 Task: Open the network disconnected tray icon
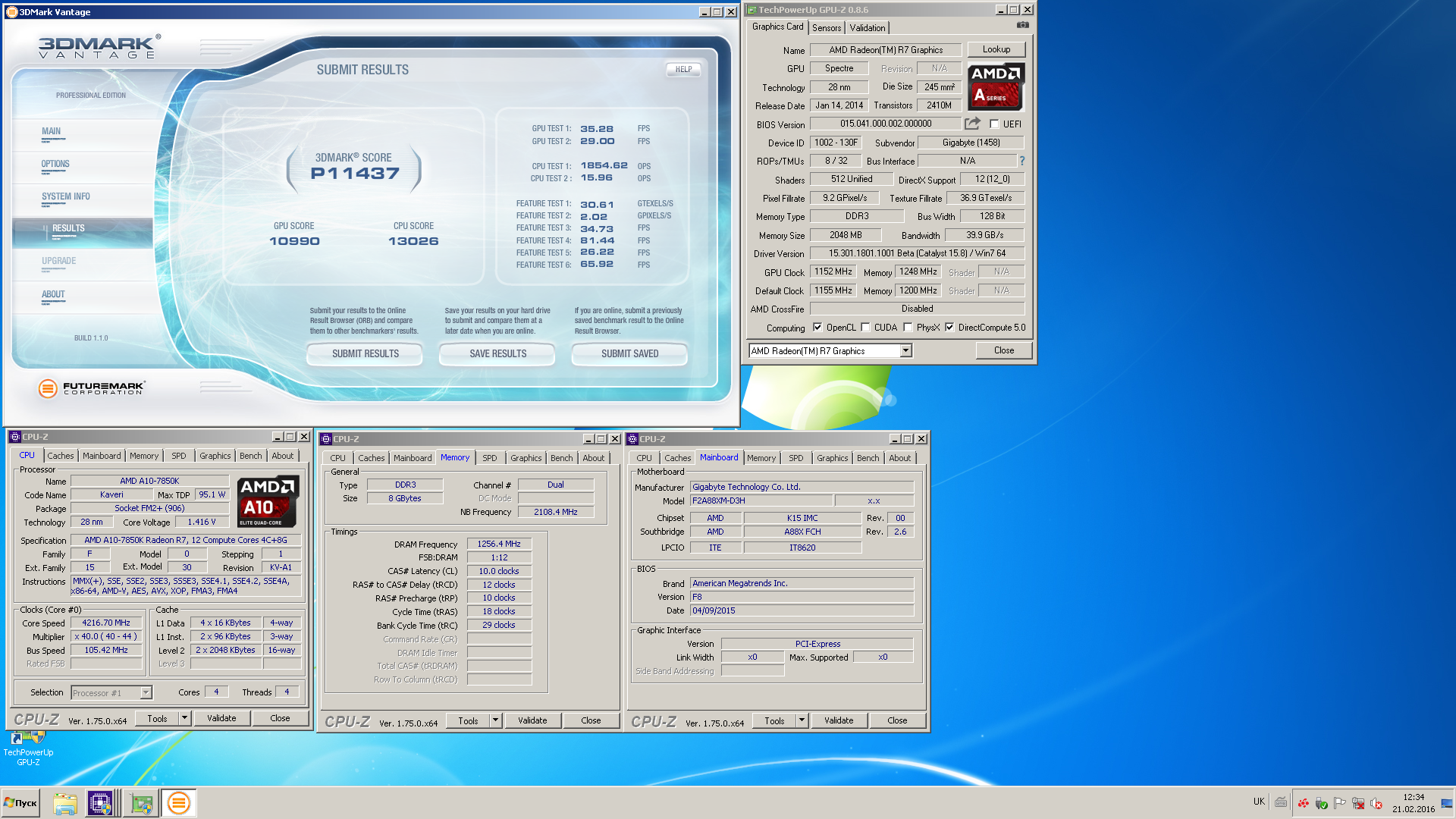click(1358, 803)
